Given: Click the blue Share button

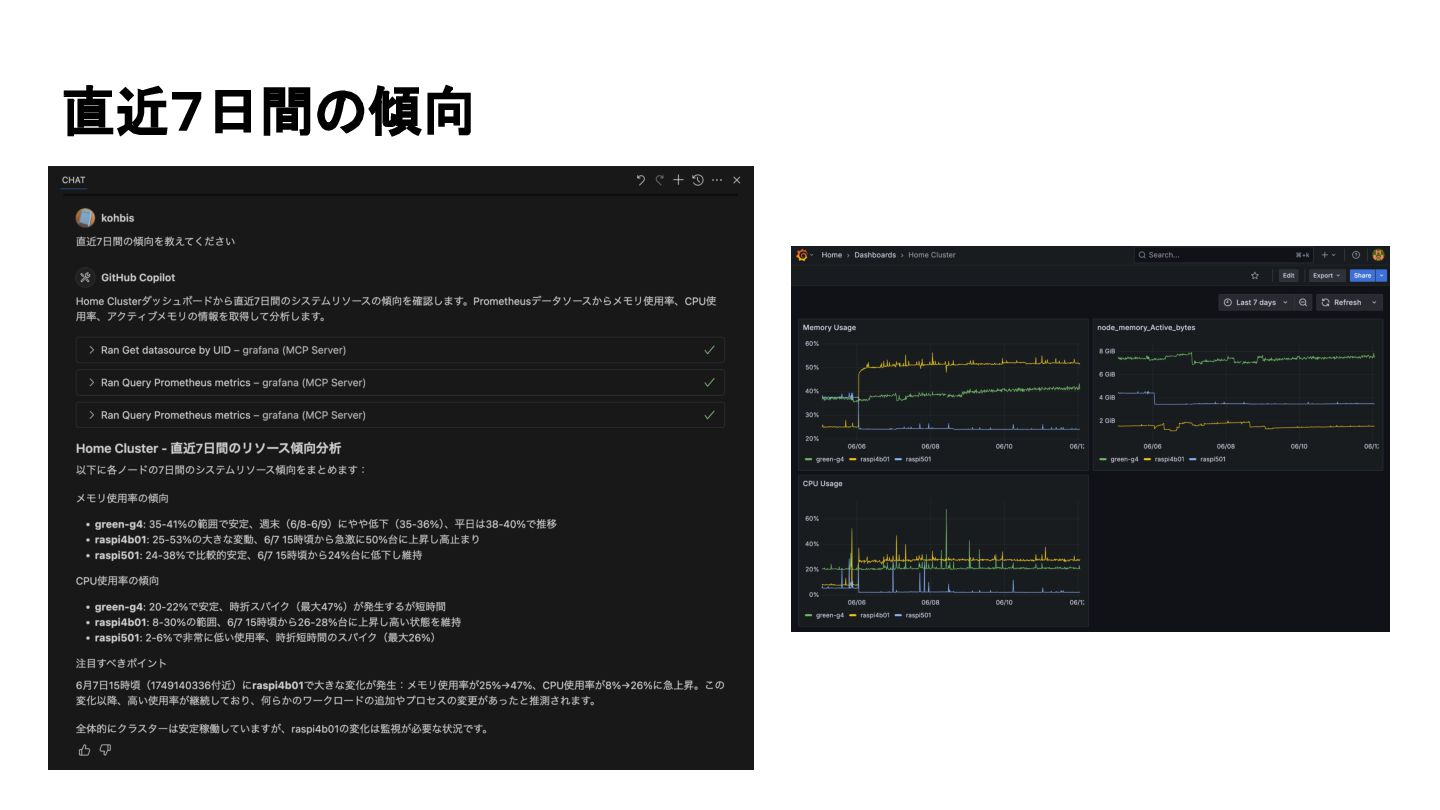Looking at the screenshot, I should pos(1362,276).
